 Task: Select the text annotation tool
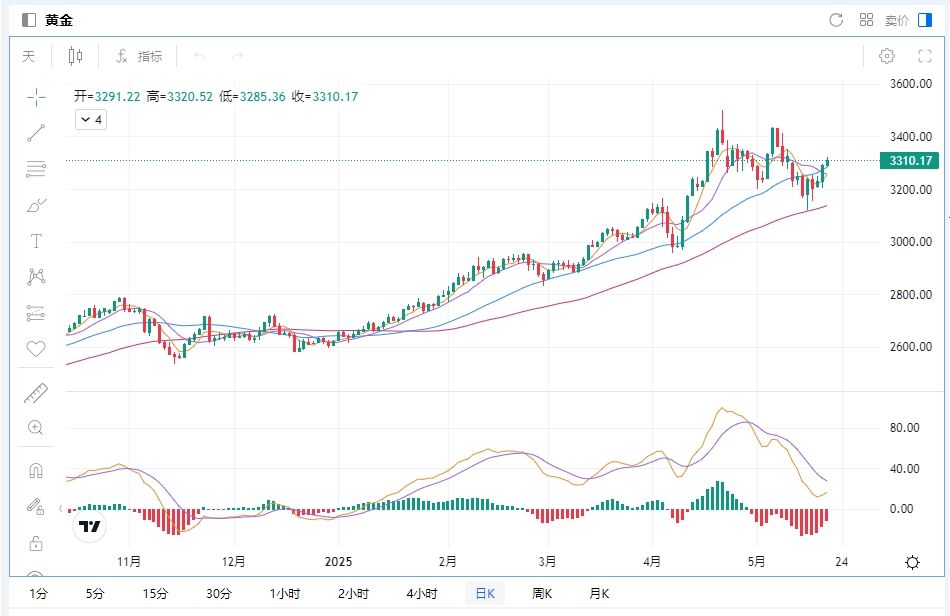(x=36, y=241)
